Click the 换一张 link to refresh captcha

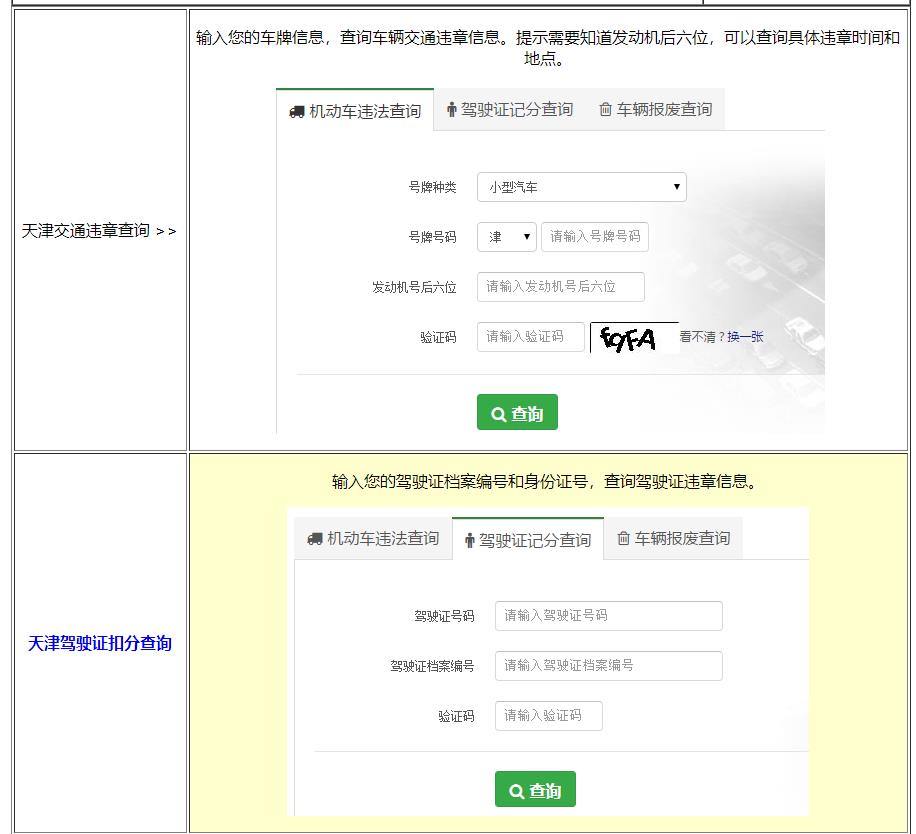click(745, 337)
